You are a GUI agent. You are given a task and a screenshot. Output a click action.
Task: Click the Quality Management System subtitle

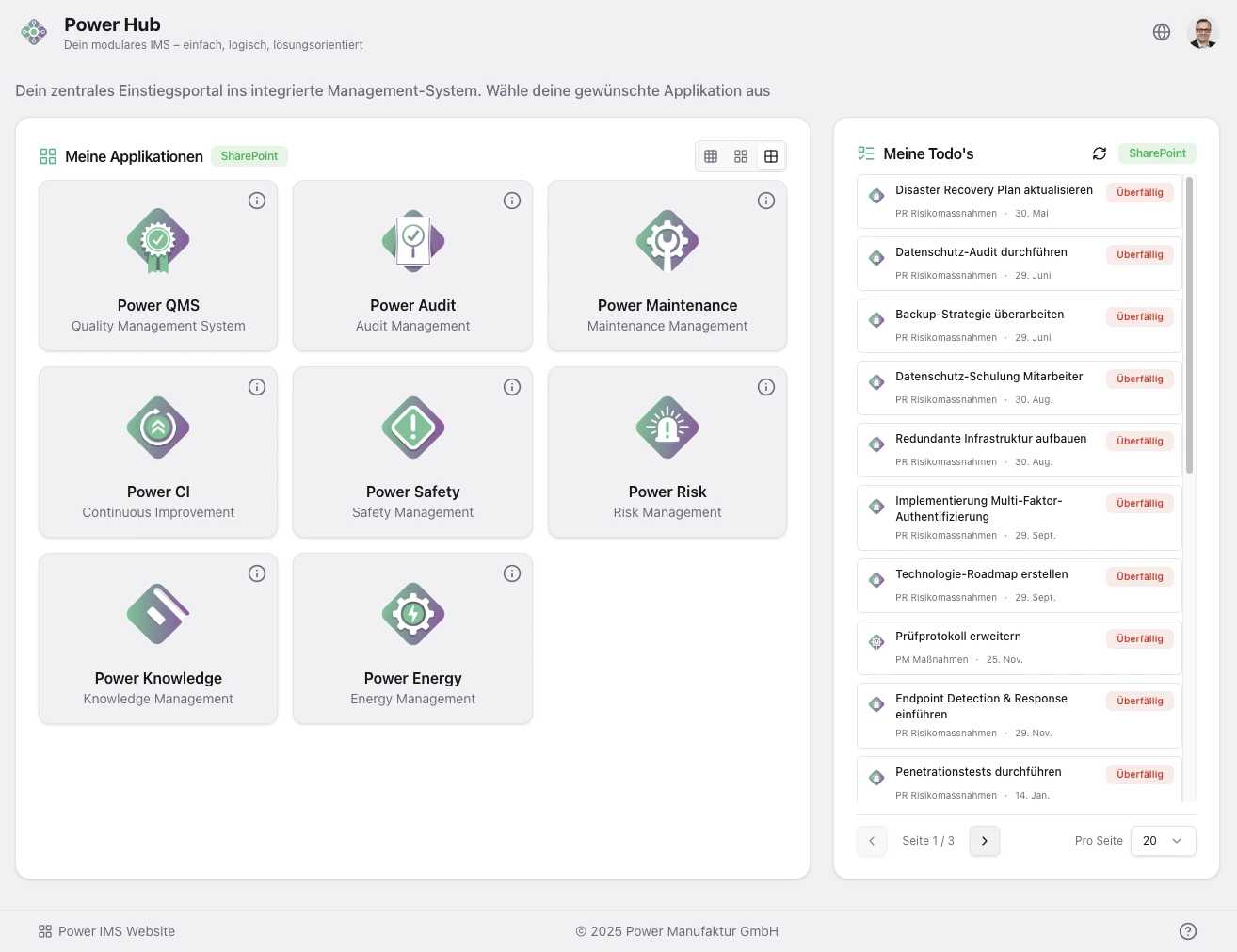158,326
